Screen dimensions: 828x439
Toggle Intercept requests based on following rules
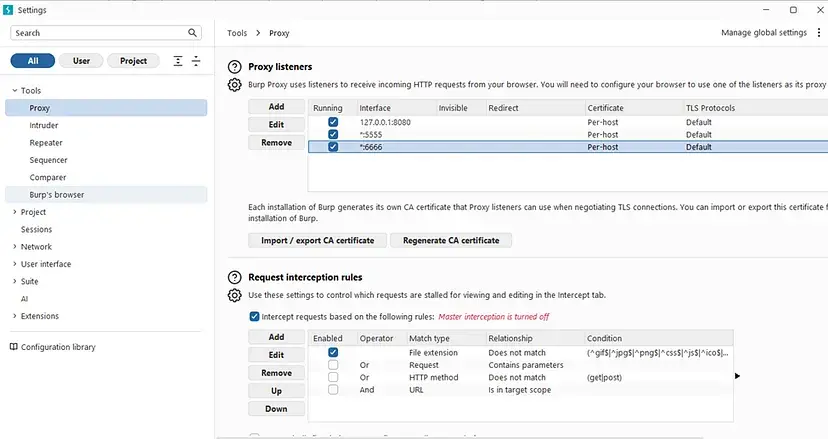coord(254,316)
